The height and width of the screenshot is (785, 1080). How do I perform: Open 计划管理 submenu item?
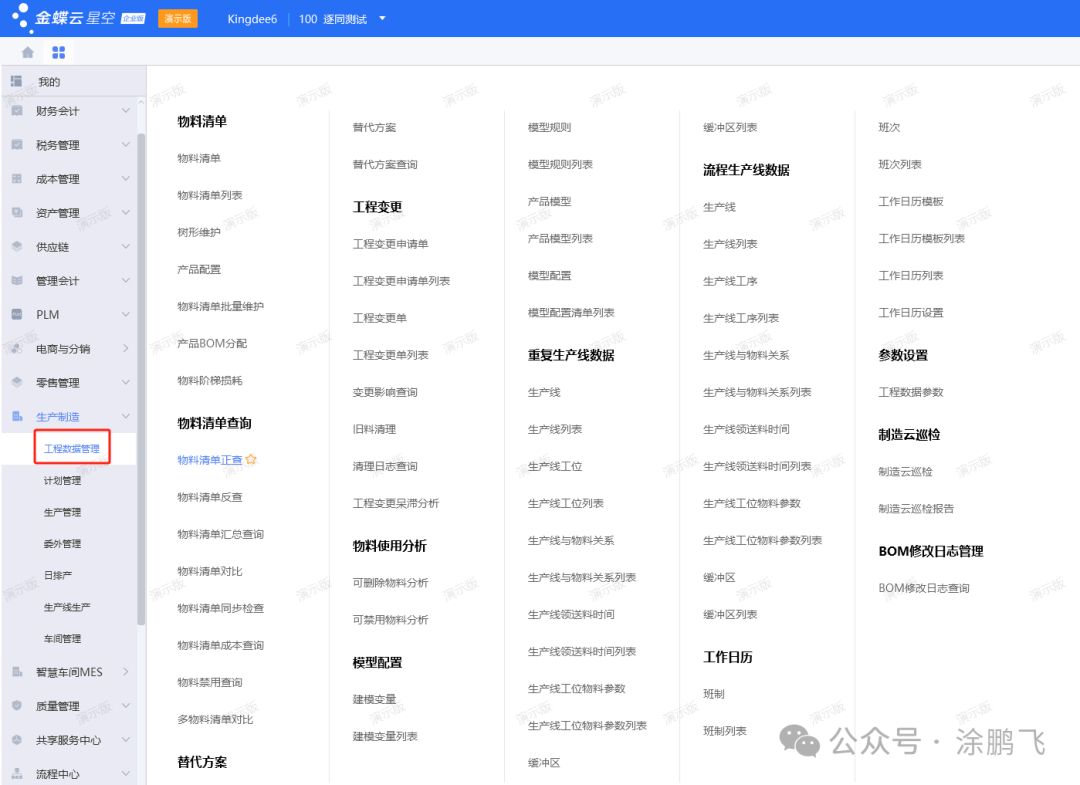[x=62, y=481]
